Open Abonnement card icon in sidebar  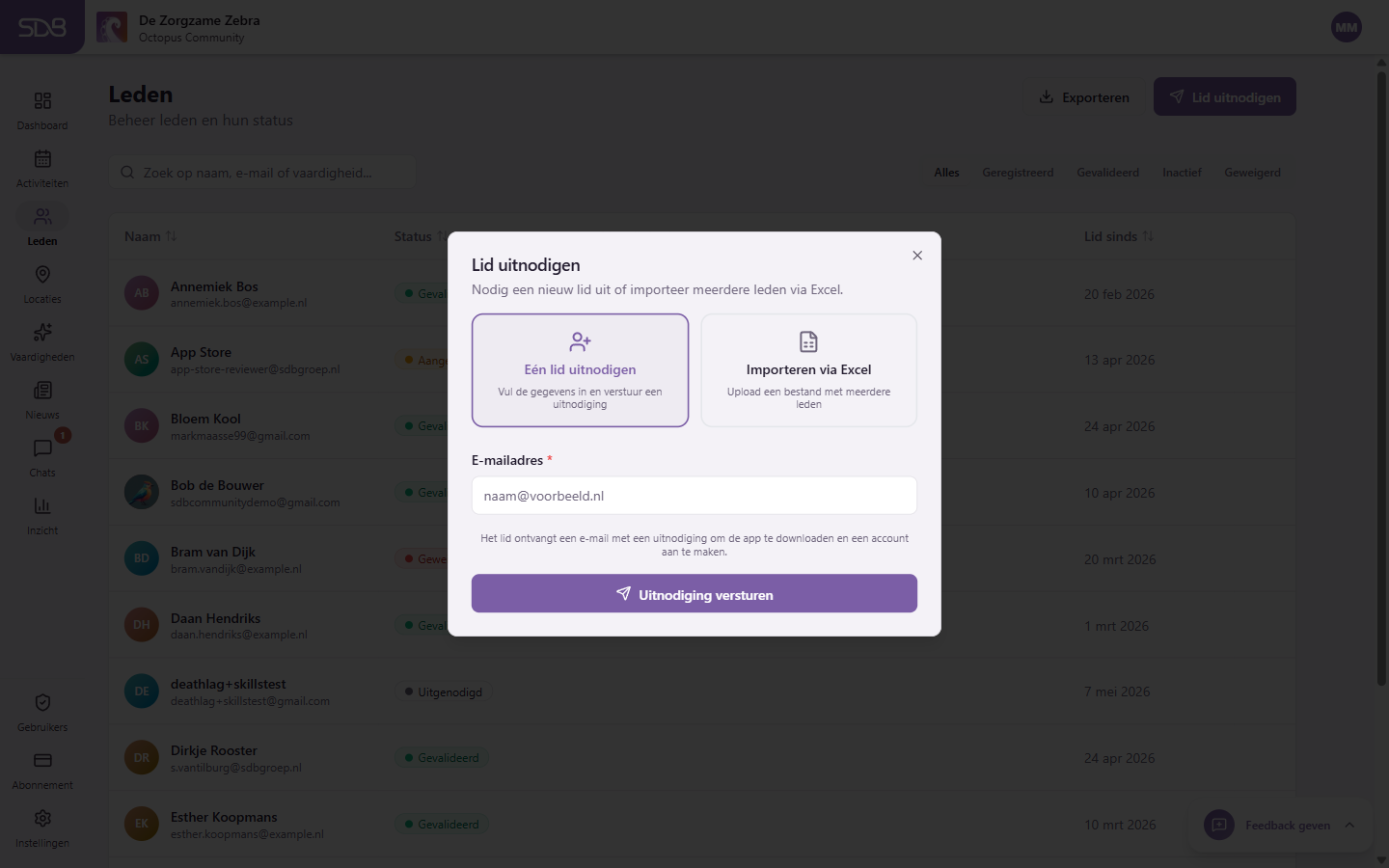pyautogui.click(x=42, y=761)
